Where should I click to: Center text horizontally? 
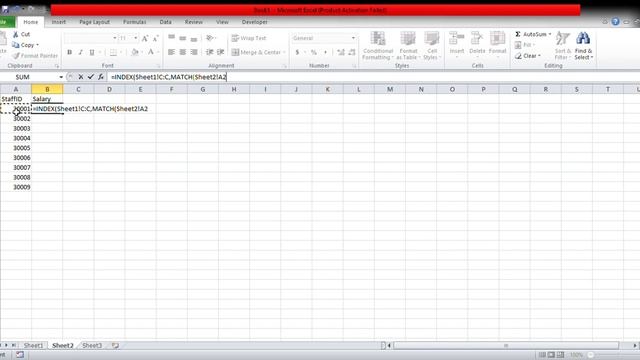tap(182, 52)
